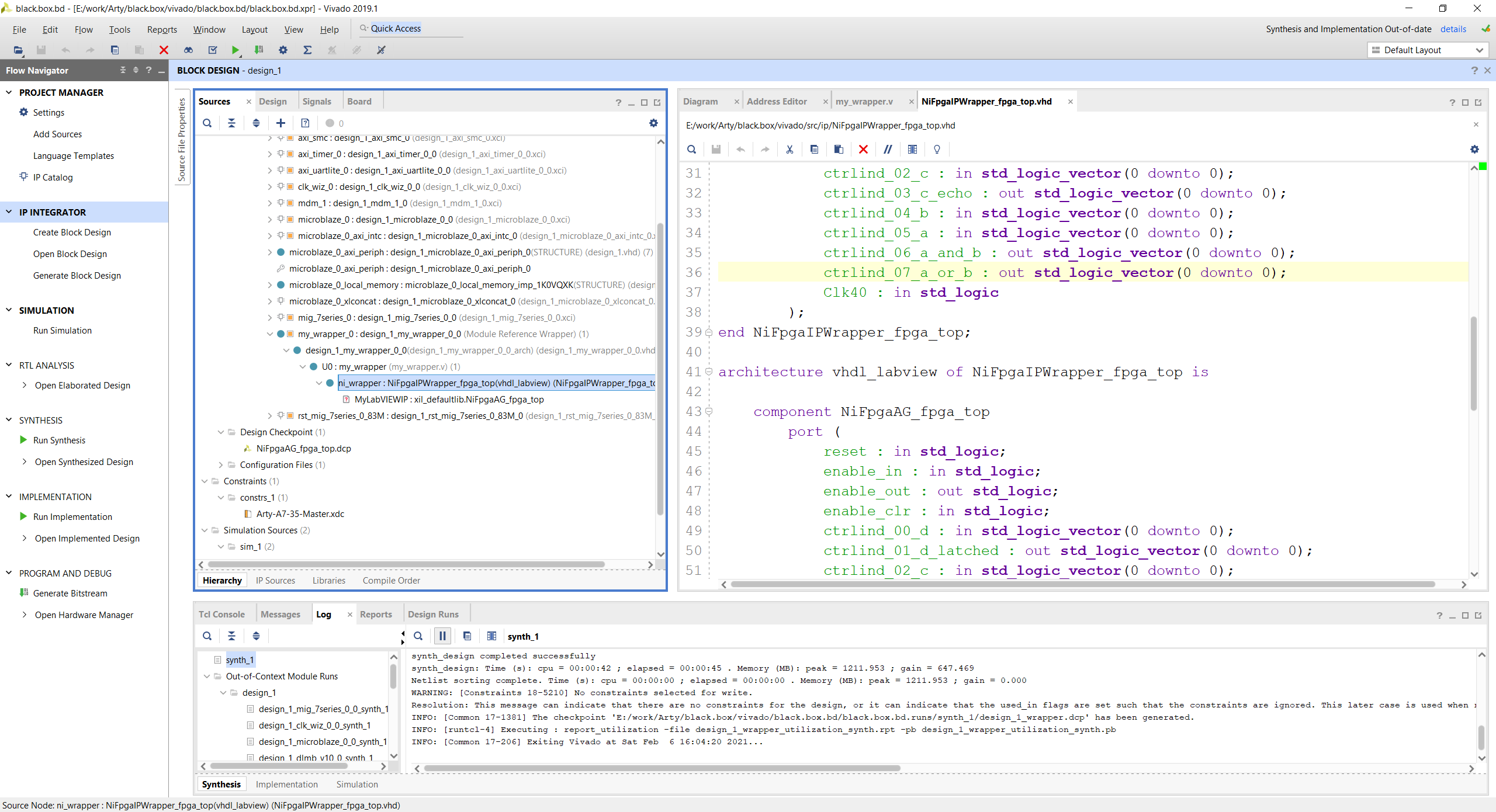Open project settings gear in main toolbar
The width and height of the screenshot is (1496, 812).
[x=283, y=50]
